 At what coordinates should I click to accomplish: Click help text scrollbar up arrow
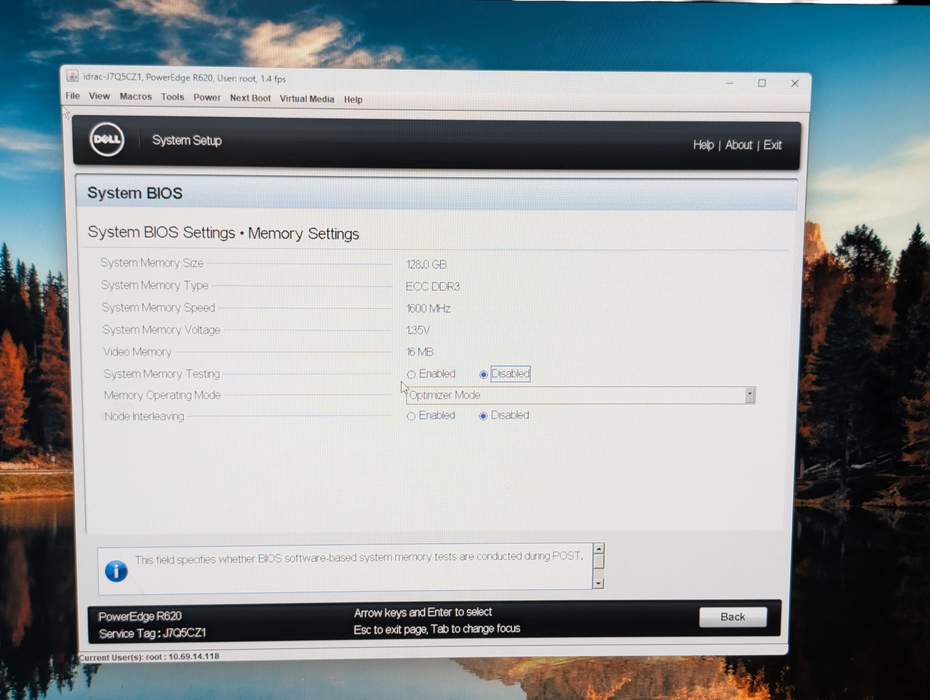[598, 549]
